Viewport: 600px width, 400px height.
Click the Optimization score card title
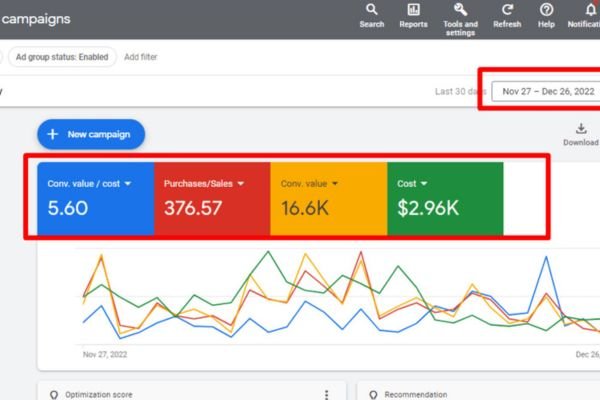click(99, 395)
